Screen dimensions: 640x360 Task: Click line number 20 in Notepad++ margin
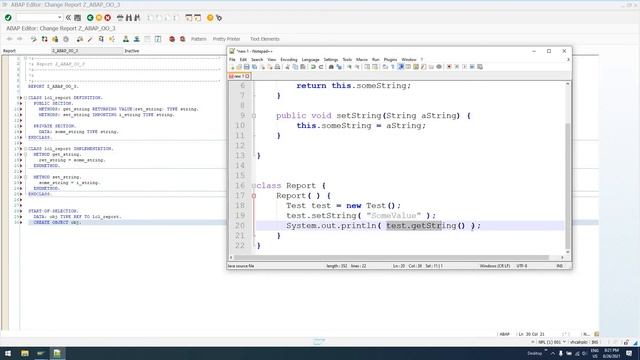pyautogui.click(x=240, y=226)
